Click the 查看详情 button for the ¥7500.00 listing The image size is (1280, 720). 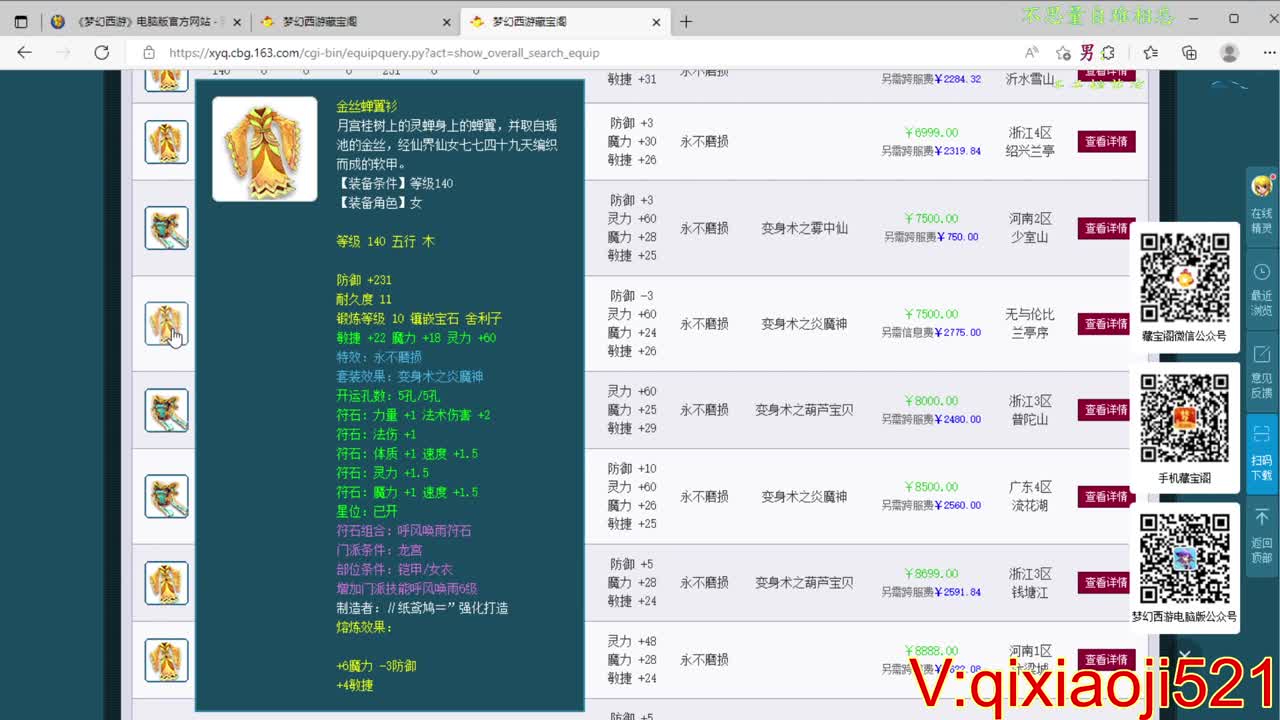[1104, 228]
